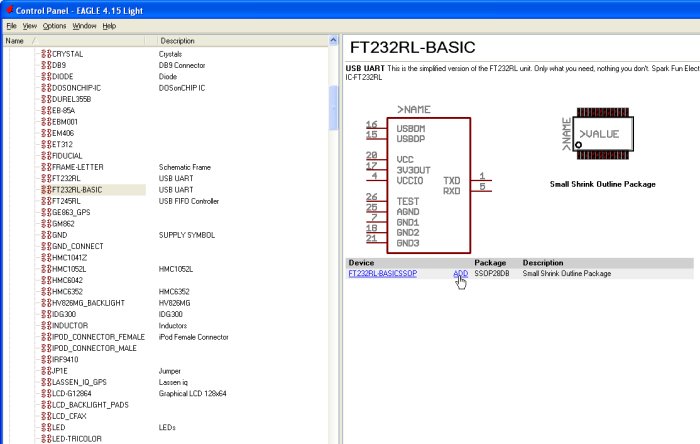Click the device icon next to FT232RL-BASIC

[x=46, y=190]
